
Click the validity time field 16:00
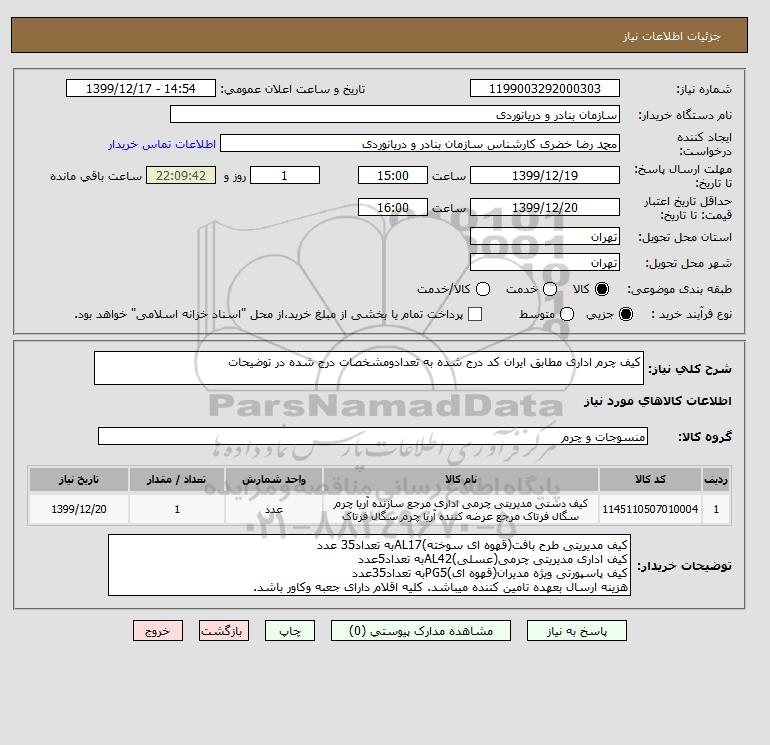coord(393,207)
